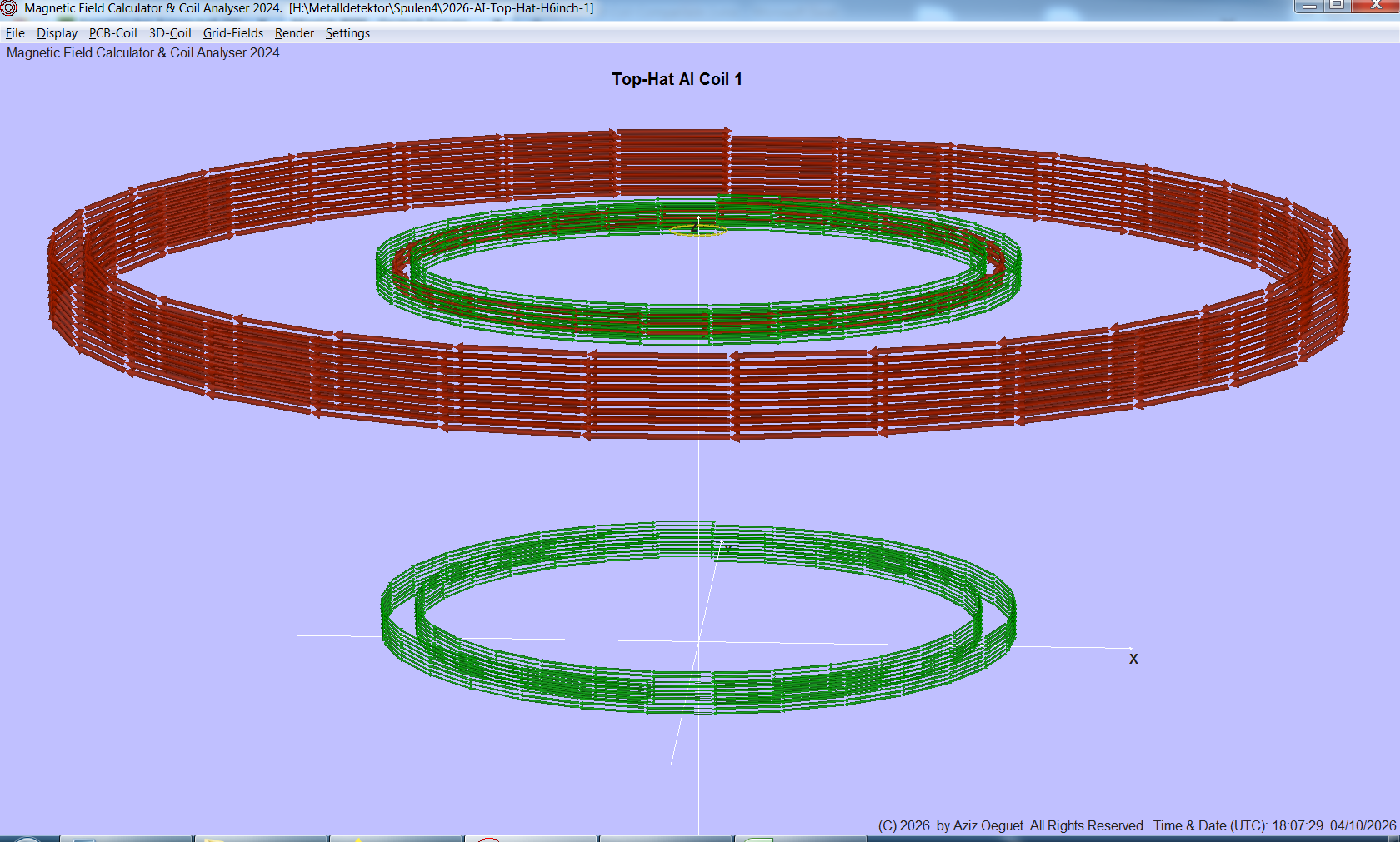
Task: Open the 3D-Coil menu
Action: tap(169, 33)
